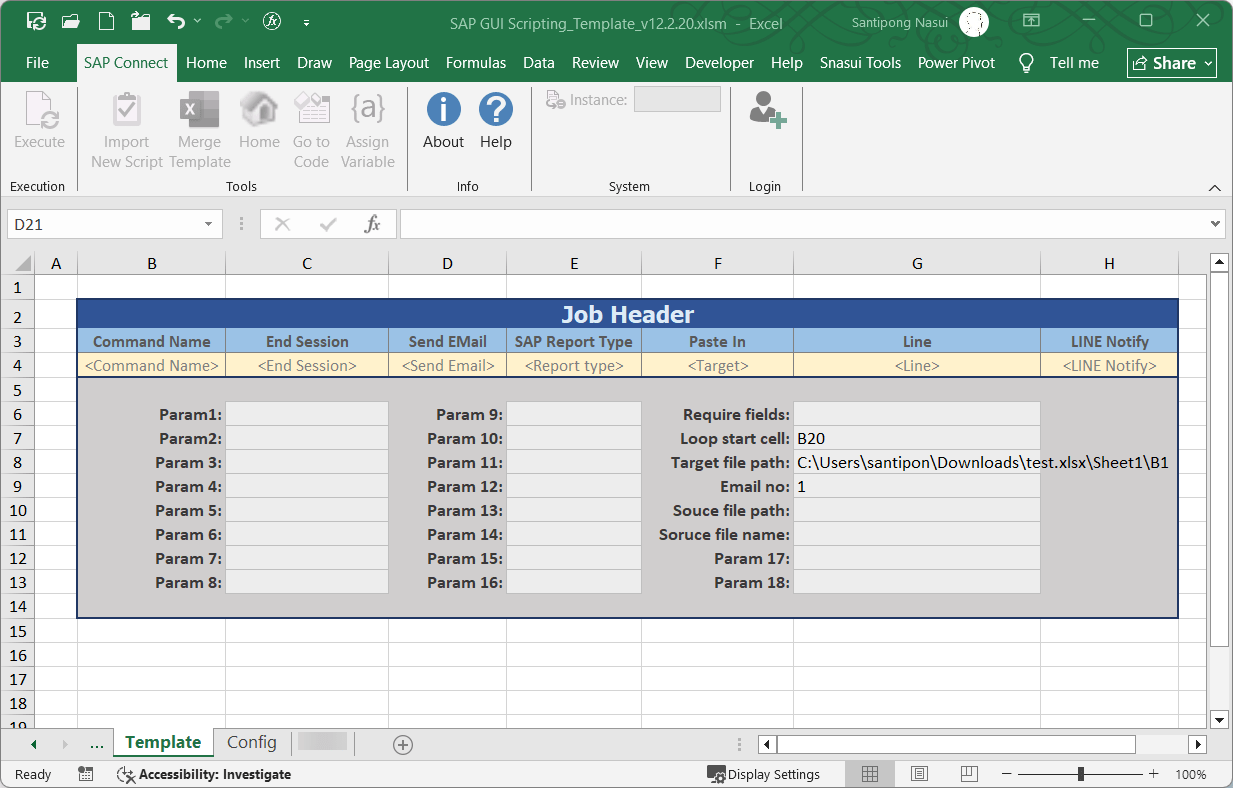
Task: Click zoom out minus button
Action: [x=1007, y=774]
